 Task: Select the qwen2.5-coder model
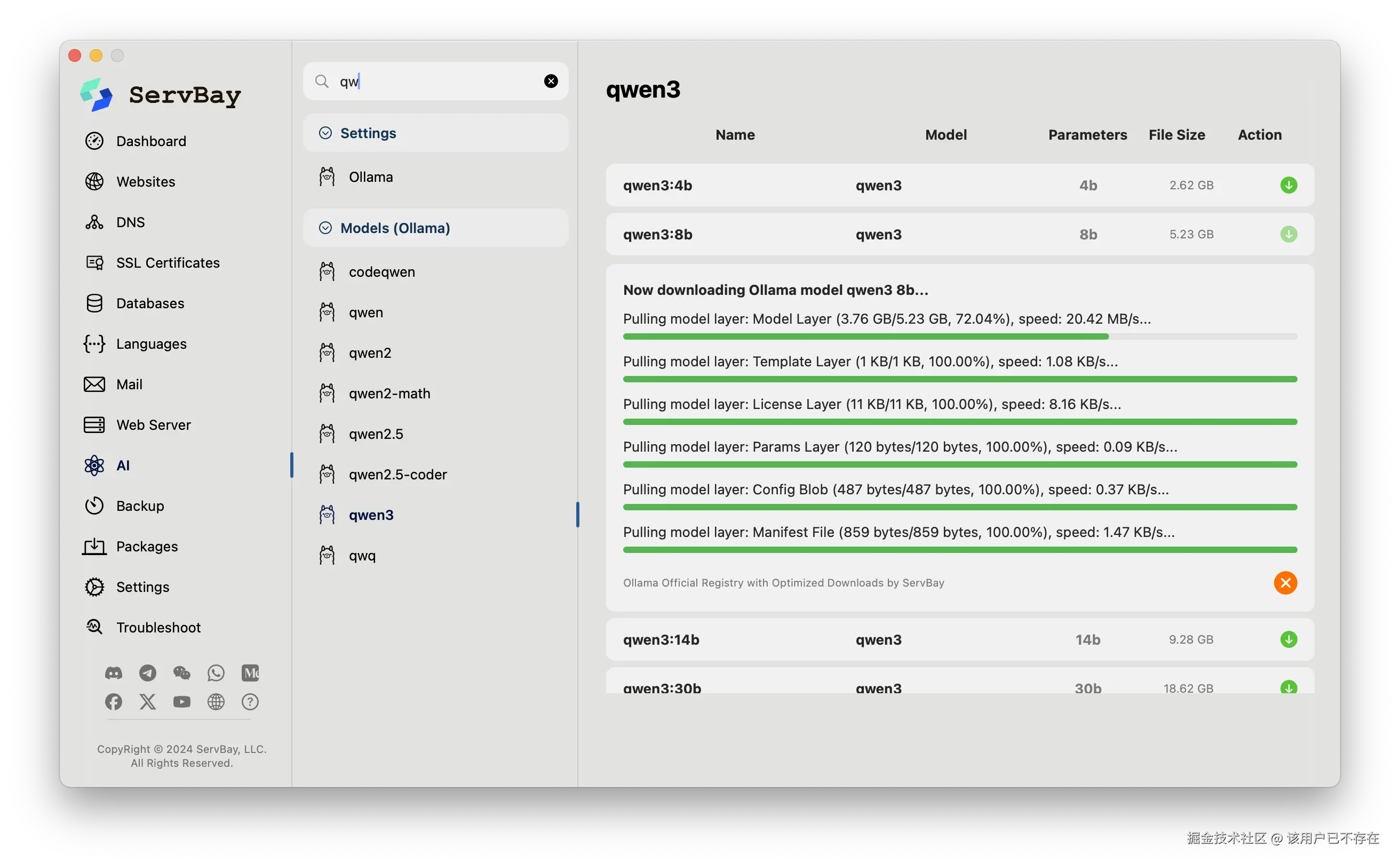[x=397, y=474]
